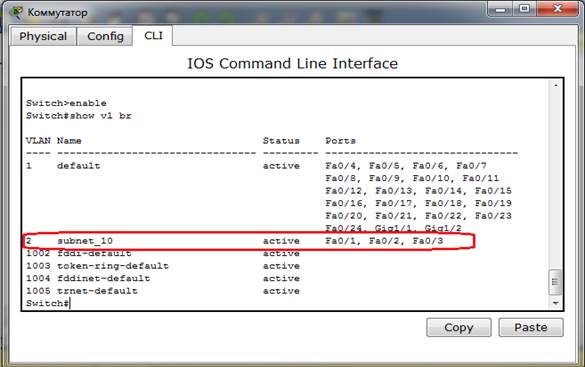This screenshot has height=367, width=585.
Task: Click the fddinet-default VLAN 1004 row
Action: point(163,279)
